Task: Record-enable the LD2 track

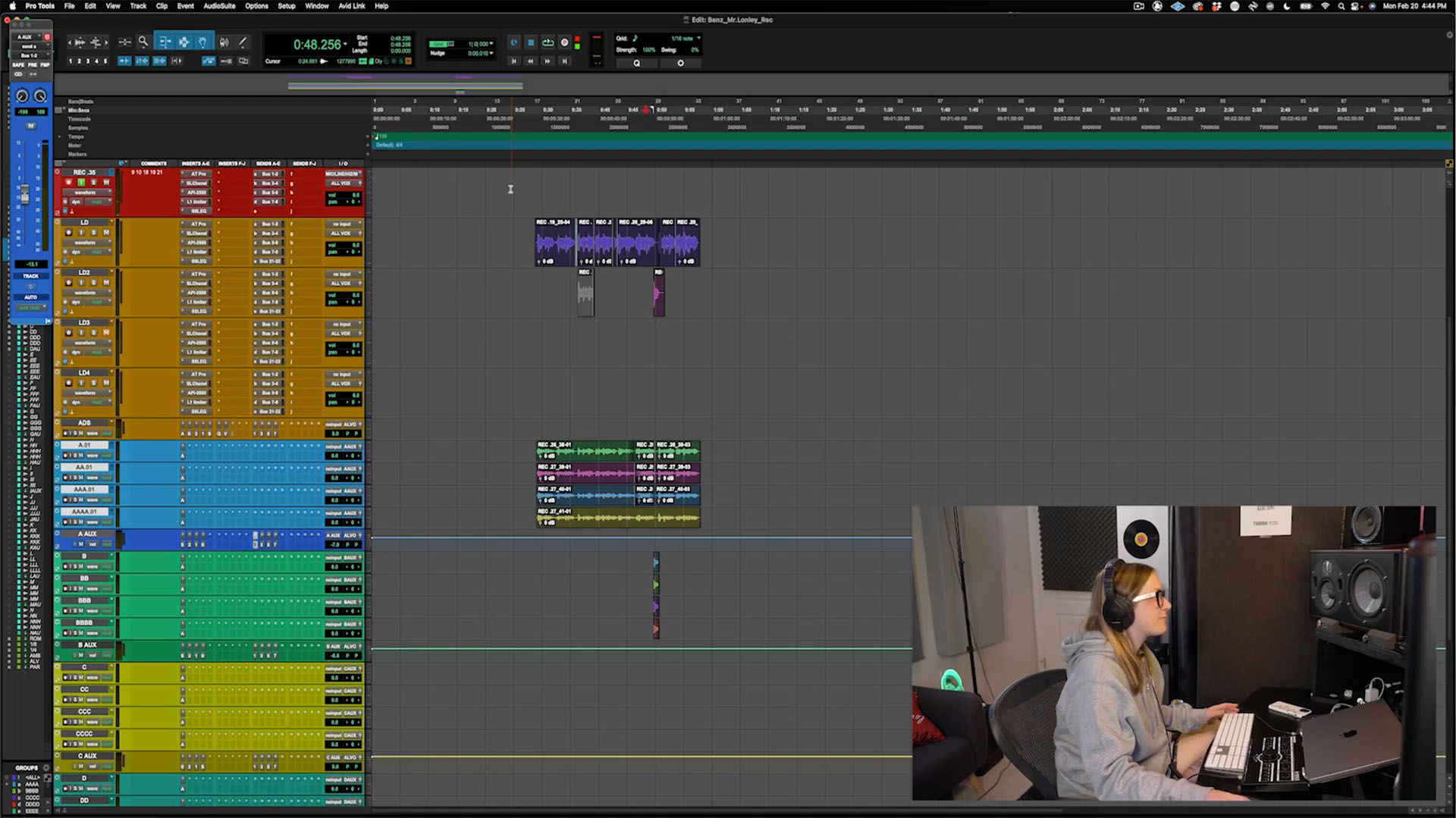Action: pyautogui.click(x=69, y=282)
